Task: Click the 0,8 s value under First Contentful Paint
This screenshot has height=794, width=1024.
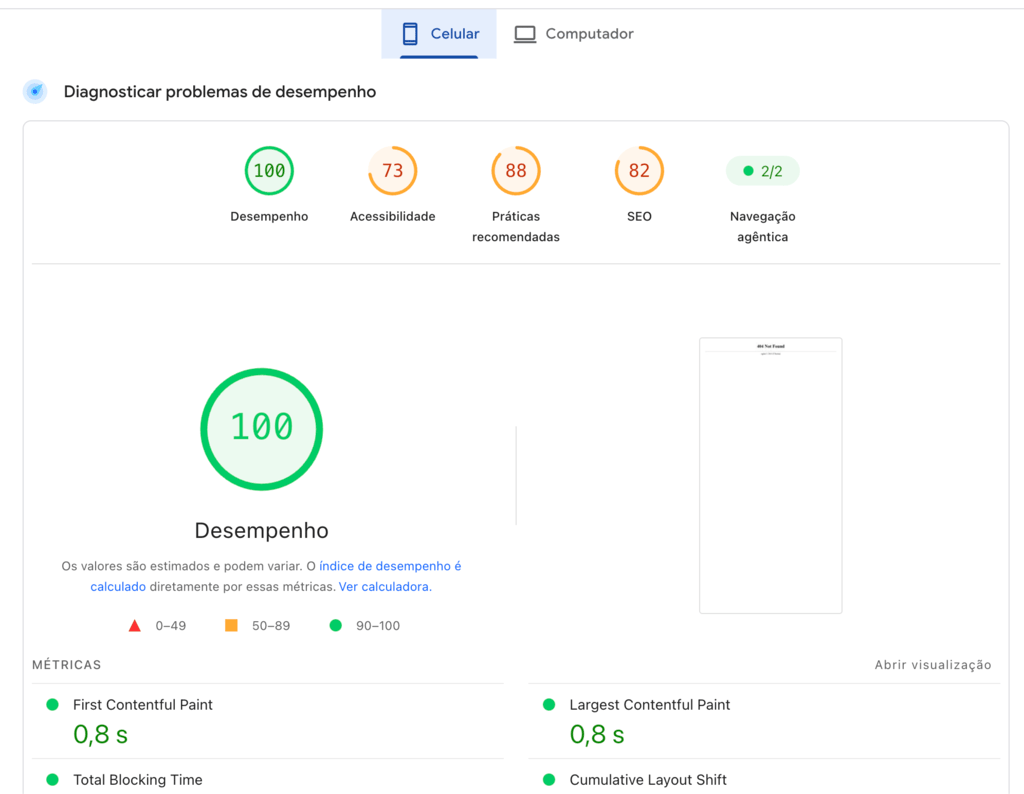Action: 101,735
